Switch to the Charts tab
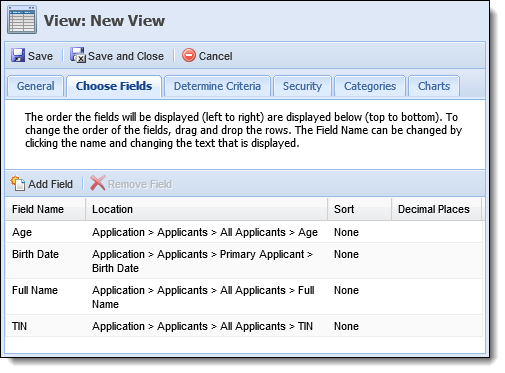Screen dimensions: 505x373 (434, 86)
